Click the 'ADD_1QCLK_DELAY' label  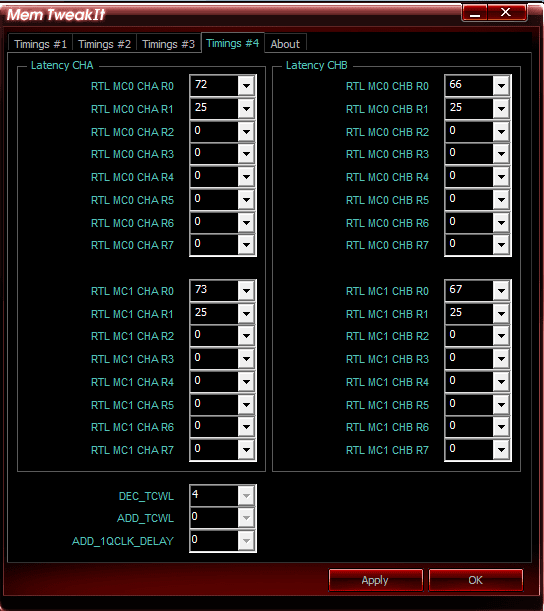click(123, 541)
